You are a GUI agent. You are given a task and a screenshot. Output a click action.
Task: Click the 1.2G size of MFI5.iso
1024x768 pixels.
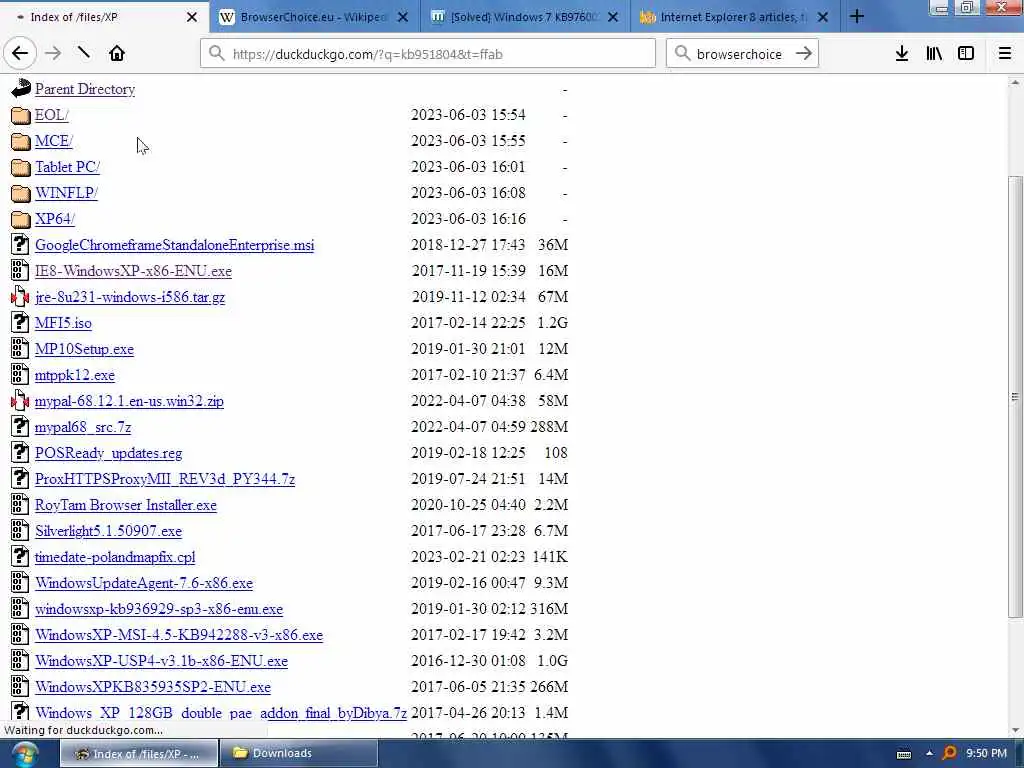point(552,323)
